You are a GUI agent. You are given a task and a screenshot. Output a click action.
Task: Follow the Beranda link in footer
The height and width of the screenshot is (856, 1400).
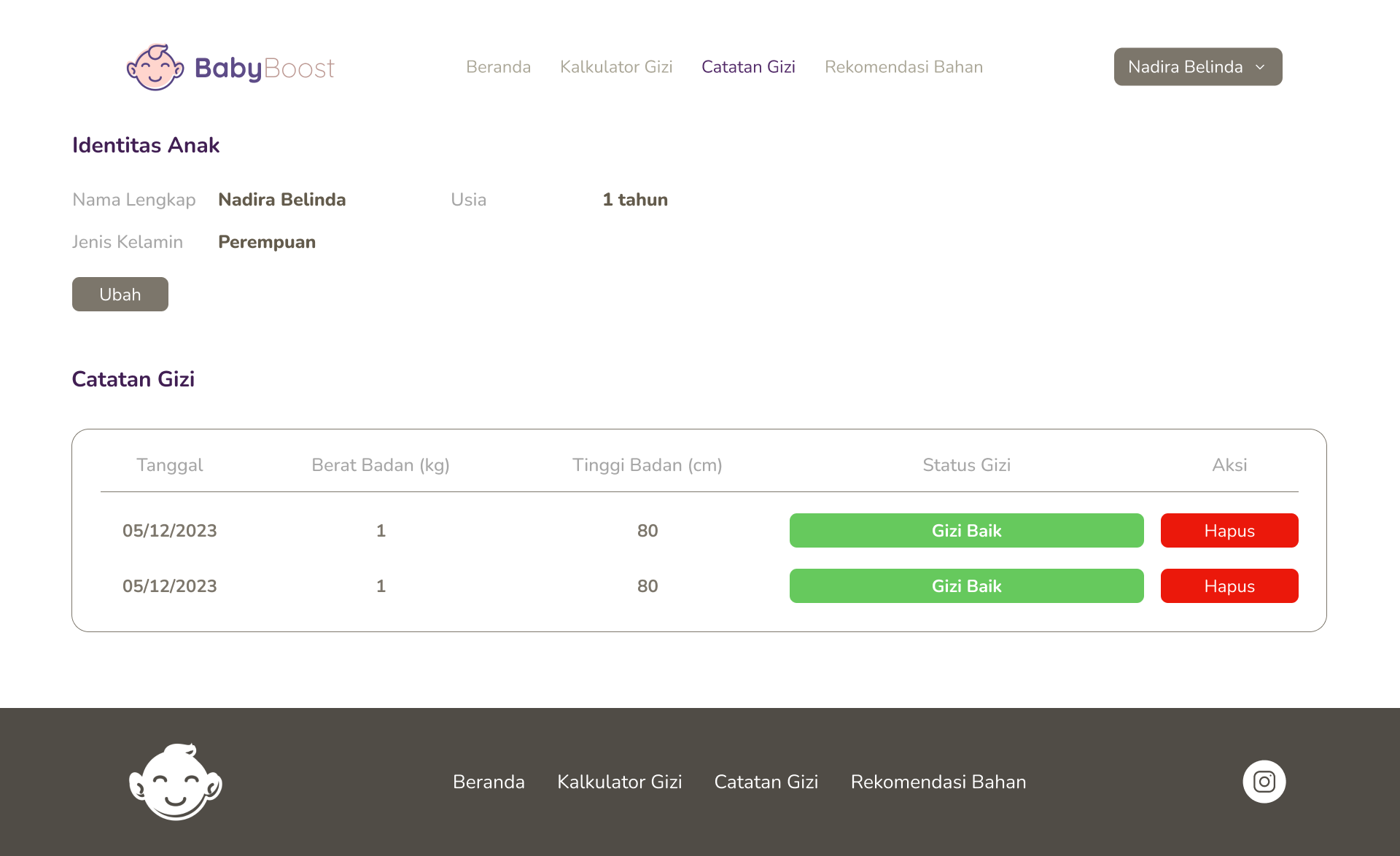[489, 782]
